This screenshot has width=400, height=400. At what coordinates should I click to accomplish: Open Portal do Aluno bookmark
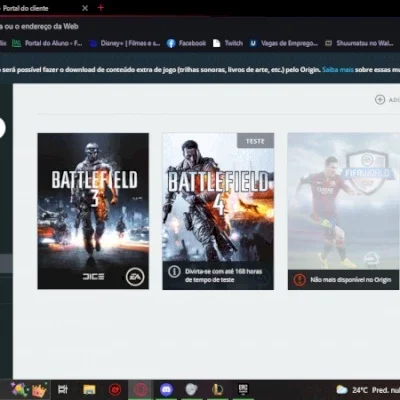47,43
